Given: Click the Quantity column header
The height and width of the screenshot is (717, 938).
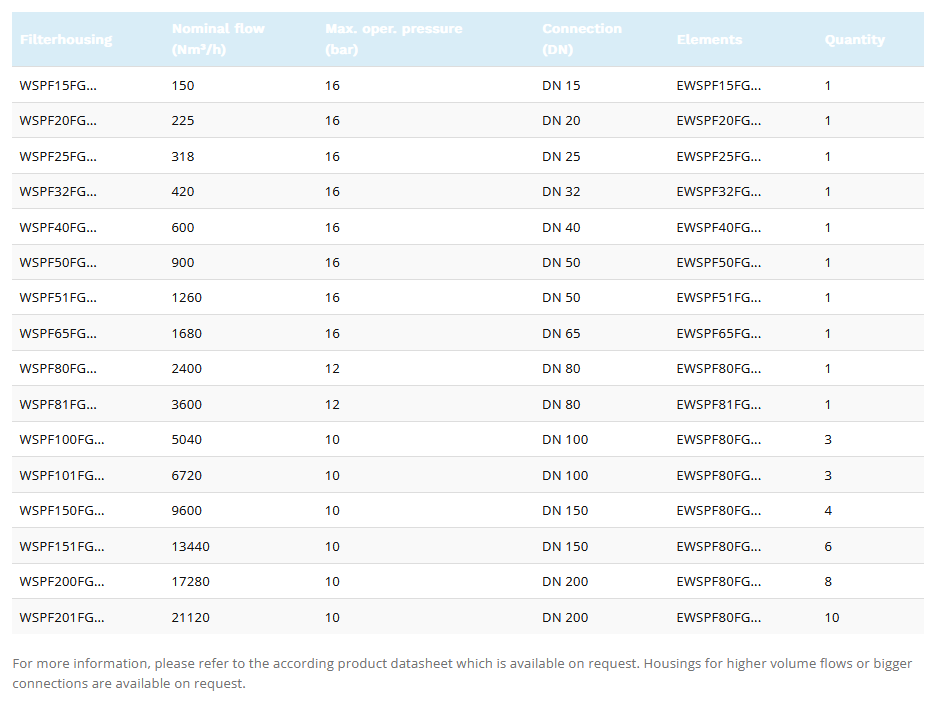Looking at the screenshot, I should point(854,40).
